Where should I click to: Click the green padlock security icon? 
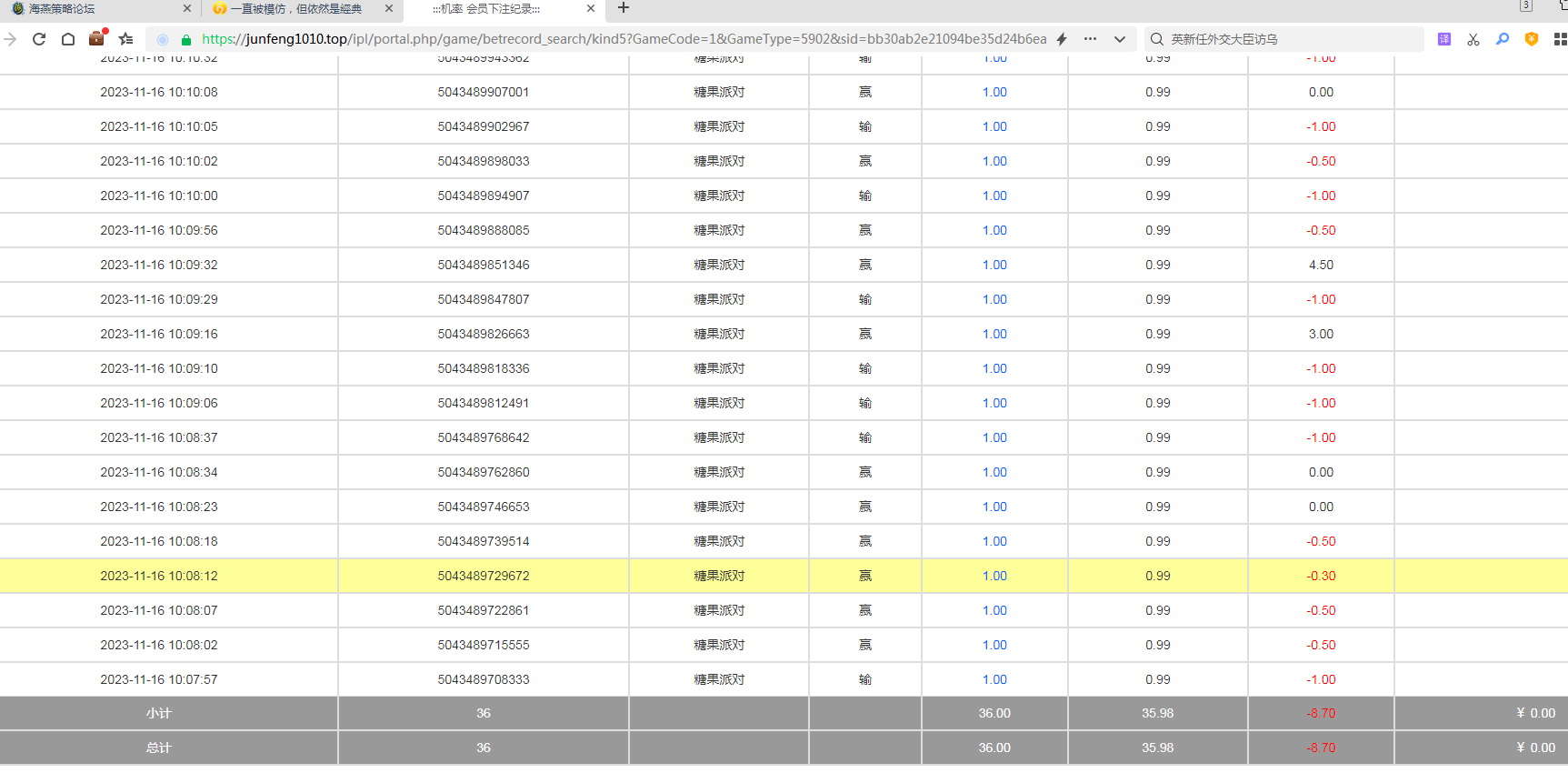(x=186, y=40)
